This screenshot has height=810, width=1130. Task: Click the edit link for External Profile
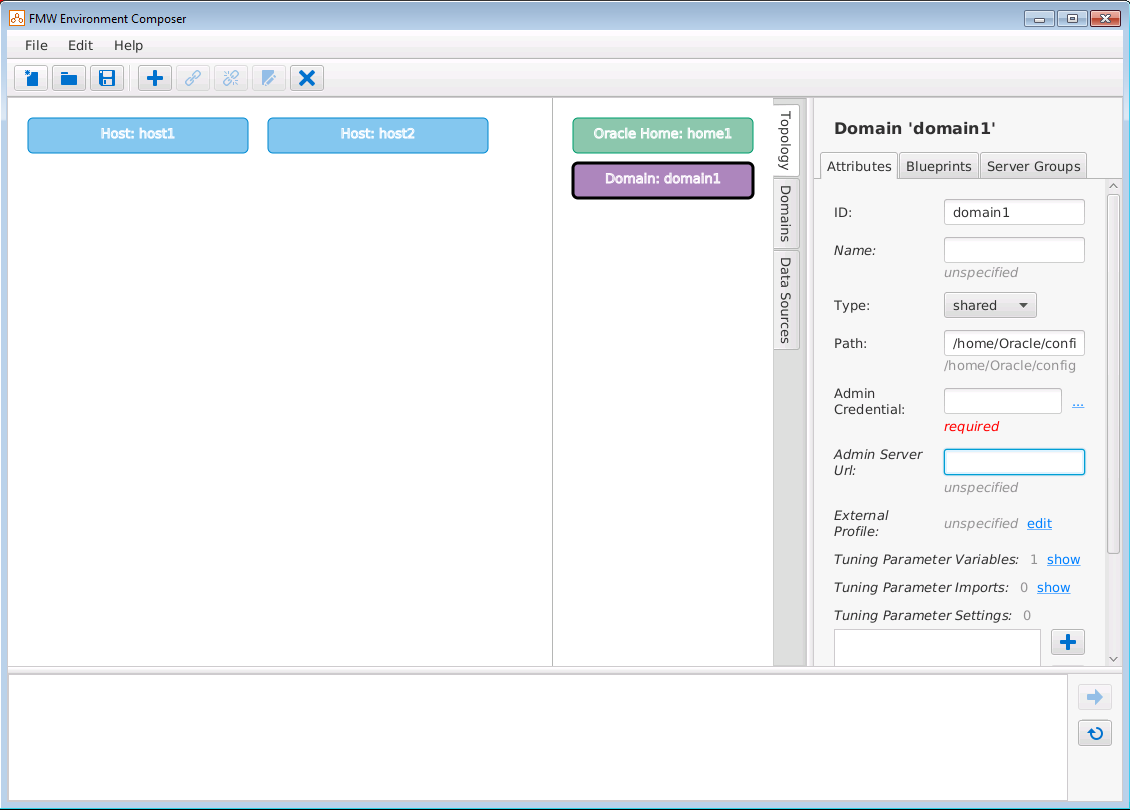1039,524
